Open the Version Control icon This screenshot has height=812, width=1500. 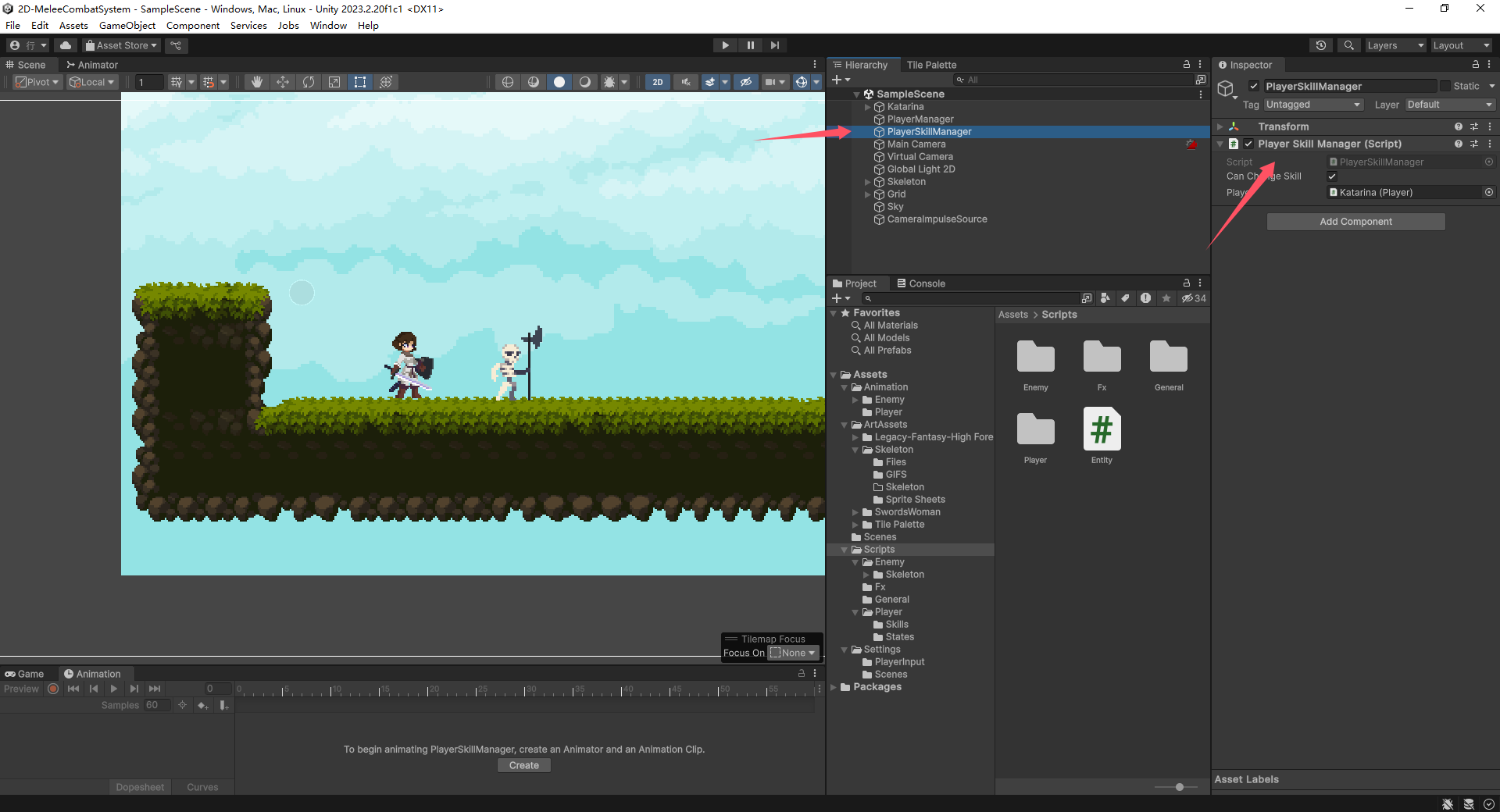coord(176,45)
